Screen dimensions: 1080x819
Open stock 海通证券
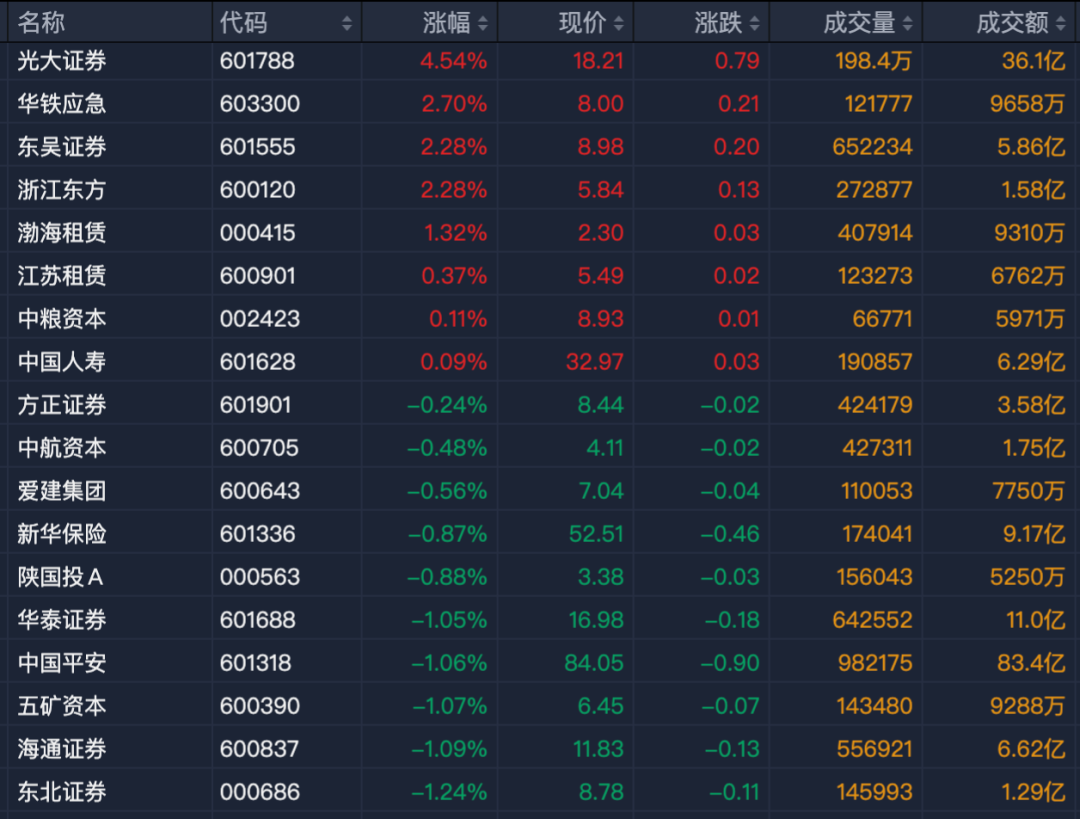tap(62, 749)
